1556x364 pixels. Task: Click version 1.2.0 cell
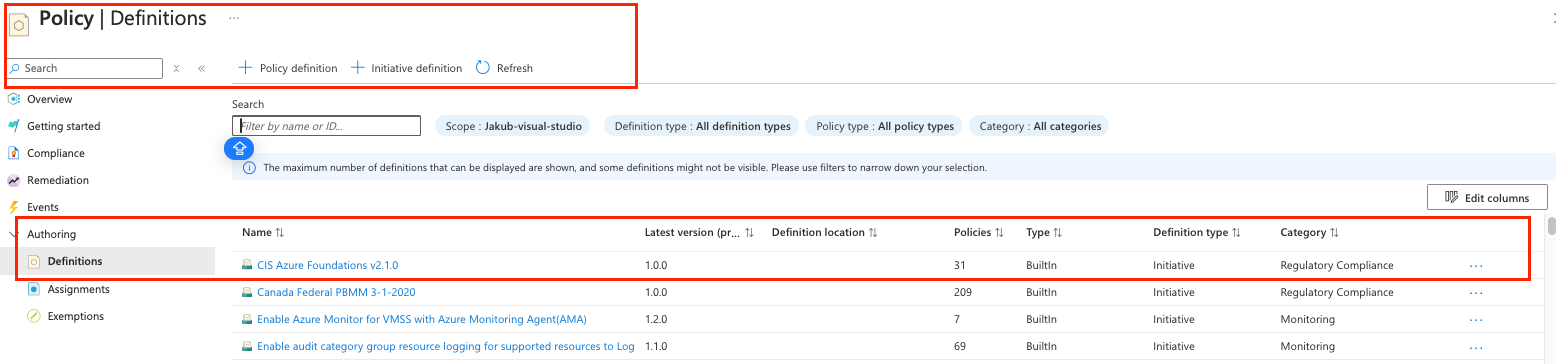[x=656, y=319]
